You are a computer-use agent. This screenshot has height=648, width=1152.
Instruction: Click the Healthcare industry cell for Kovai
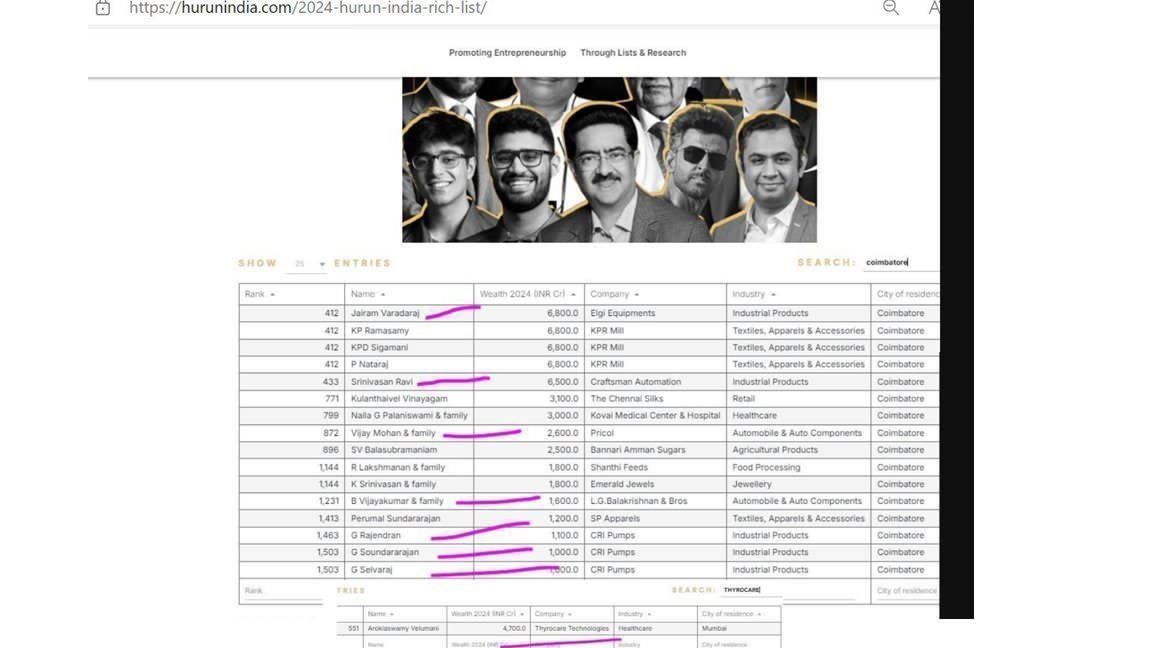click(799, 416)
